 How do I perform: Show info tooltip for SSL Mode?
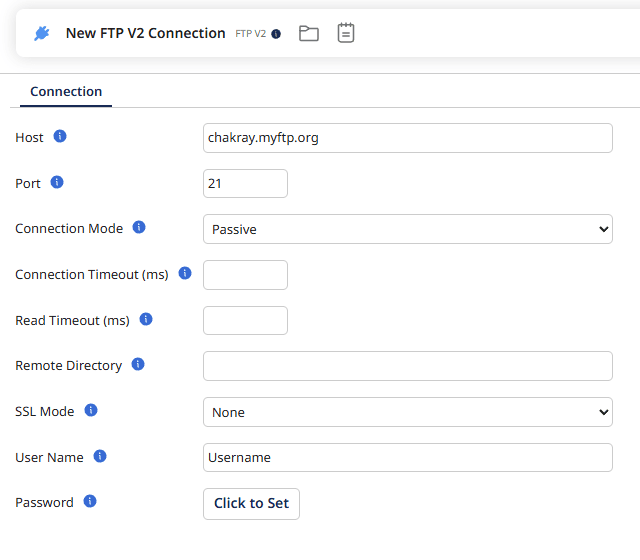pos(91,410)
